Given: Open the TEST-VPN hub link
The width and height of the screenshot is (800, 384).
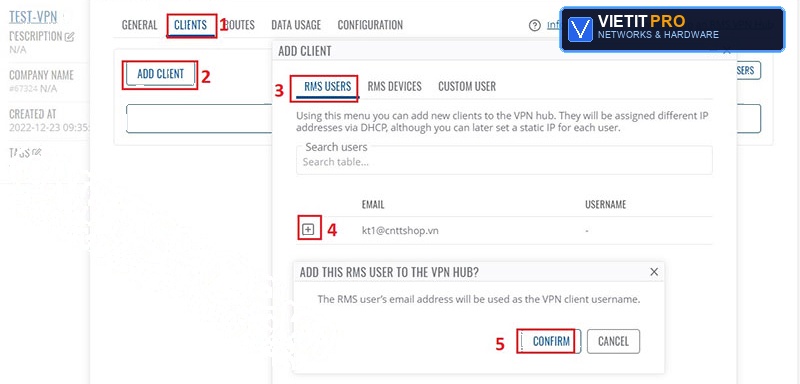Looking at the screenshot, I should [x=33, y=17].
